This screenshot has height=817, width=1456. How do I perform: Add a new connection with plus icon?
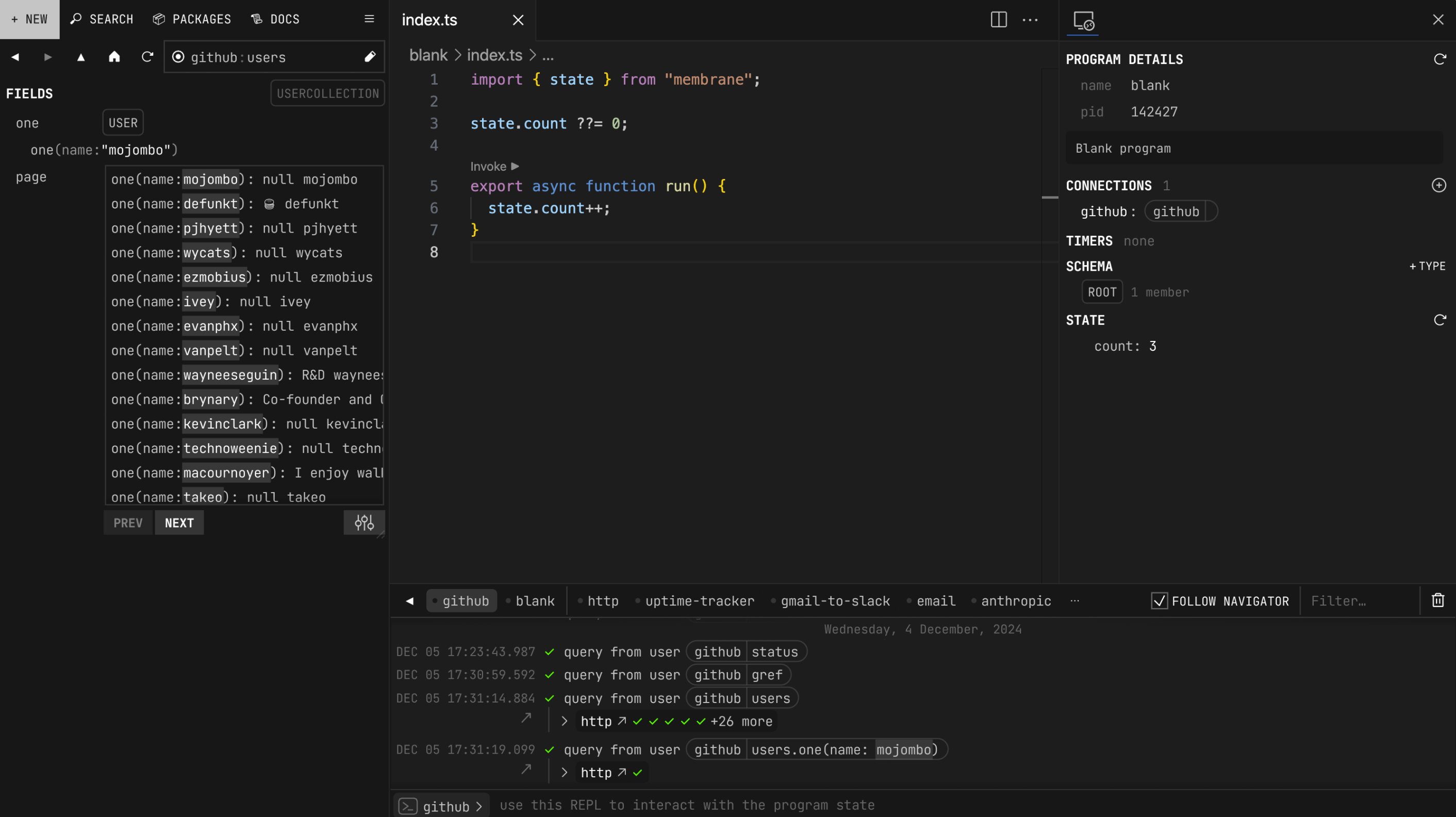pos(1438,186)
